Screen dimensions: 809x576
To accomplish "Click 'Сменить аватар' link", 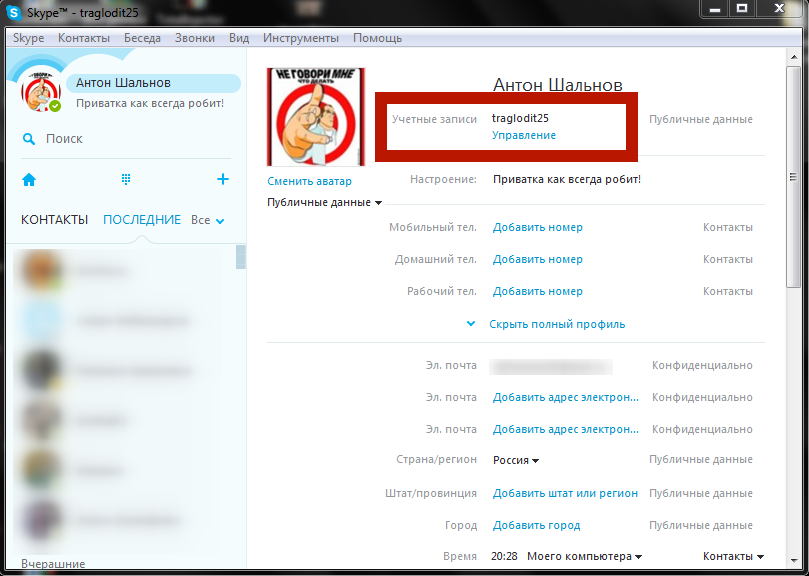I will click(x=309, y=181).
